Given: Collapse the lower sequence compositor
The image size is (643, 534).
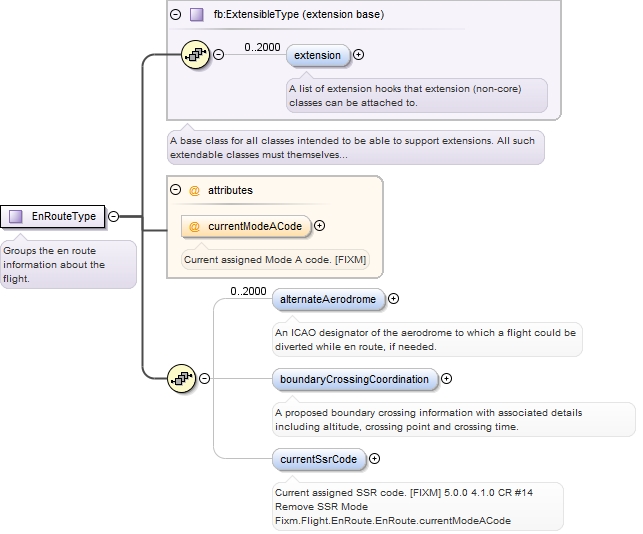Looking at the screenshot, I should click(x=205, y=378).
